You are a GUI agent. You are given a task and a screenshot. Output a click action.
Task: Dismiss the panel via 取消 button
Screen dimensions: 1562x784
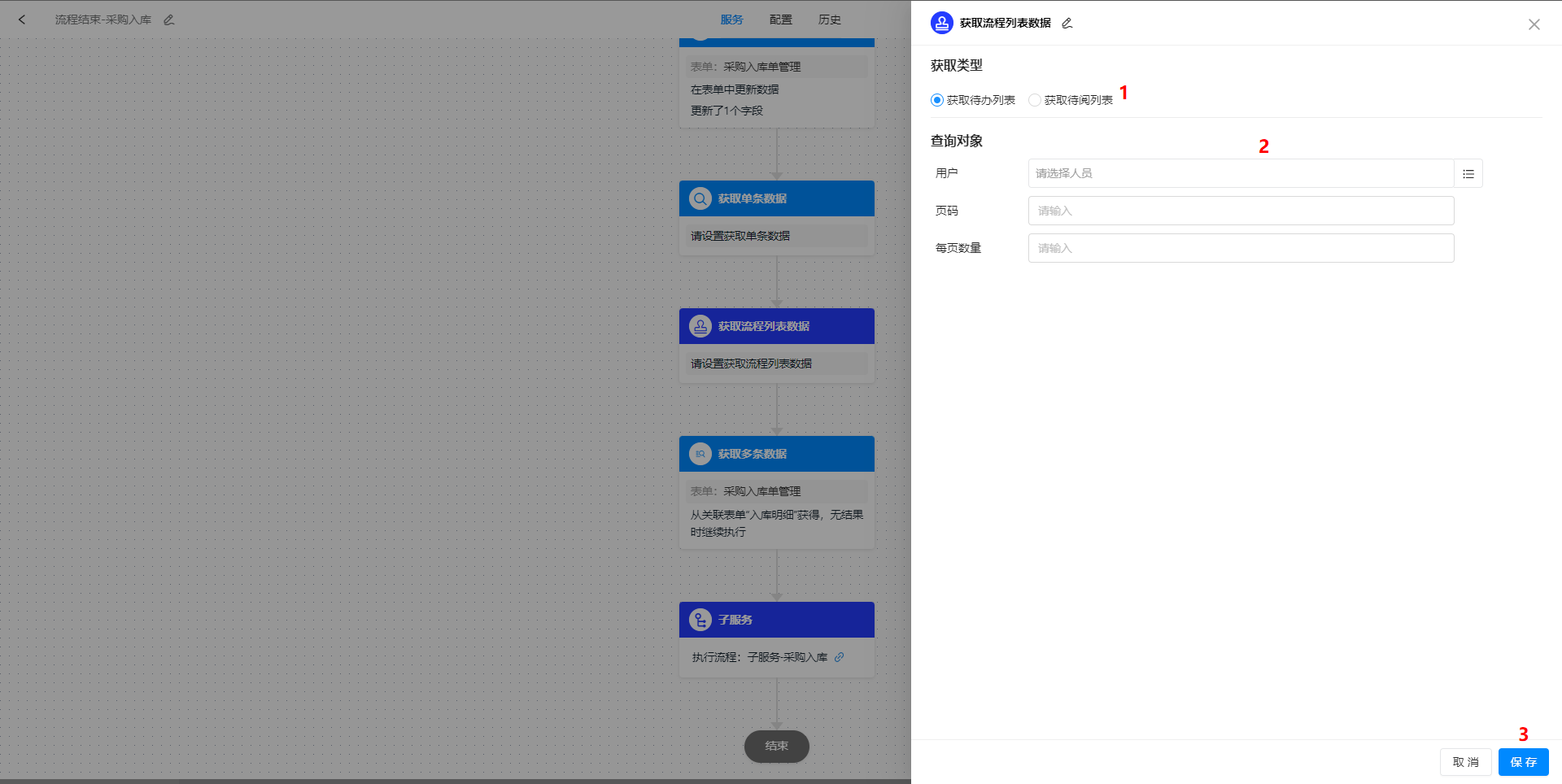point(1464,762)
